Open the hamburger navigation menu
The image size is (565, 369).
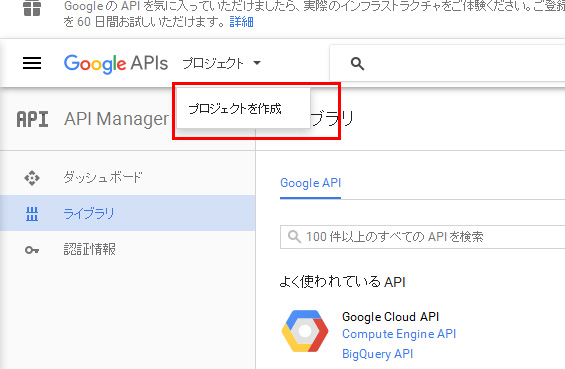[32, 63]
